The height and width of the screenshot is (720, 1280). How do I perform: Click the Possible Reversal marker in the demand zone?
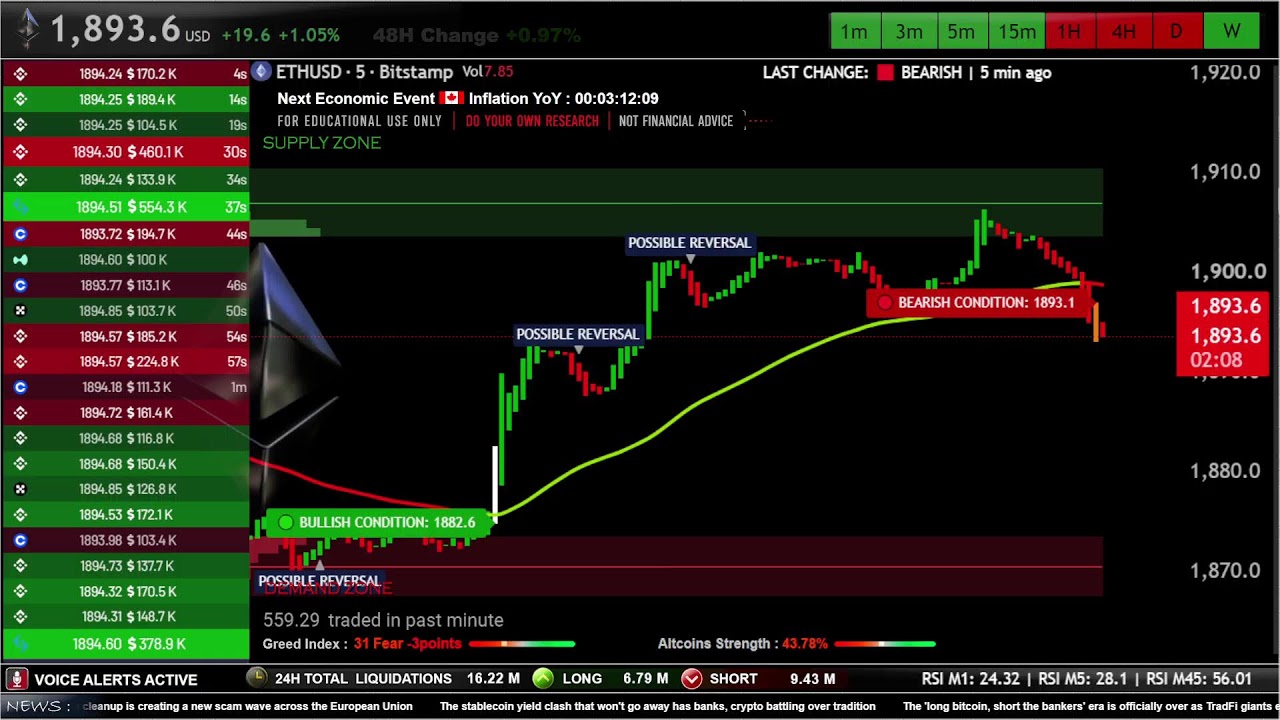point(319,580)
